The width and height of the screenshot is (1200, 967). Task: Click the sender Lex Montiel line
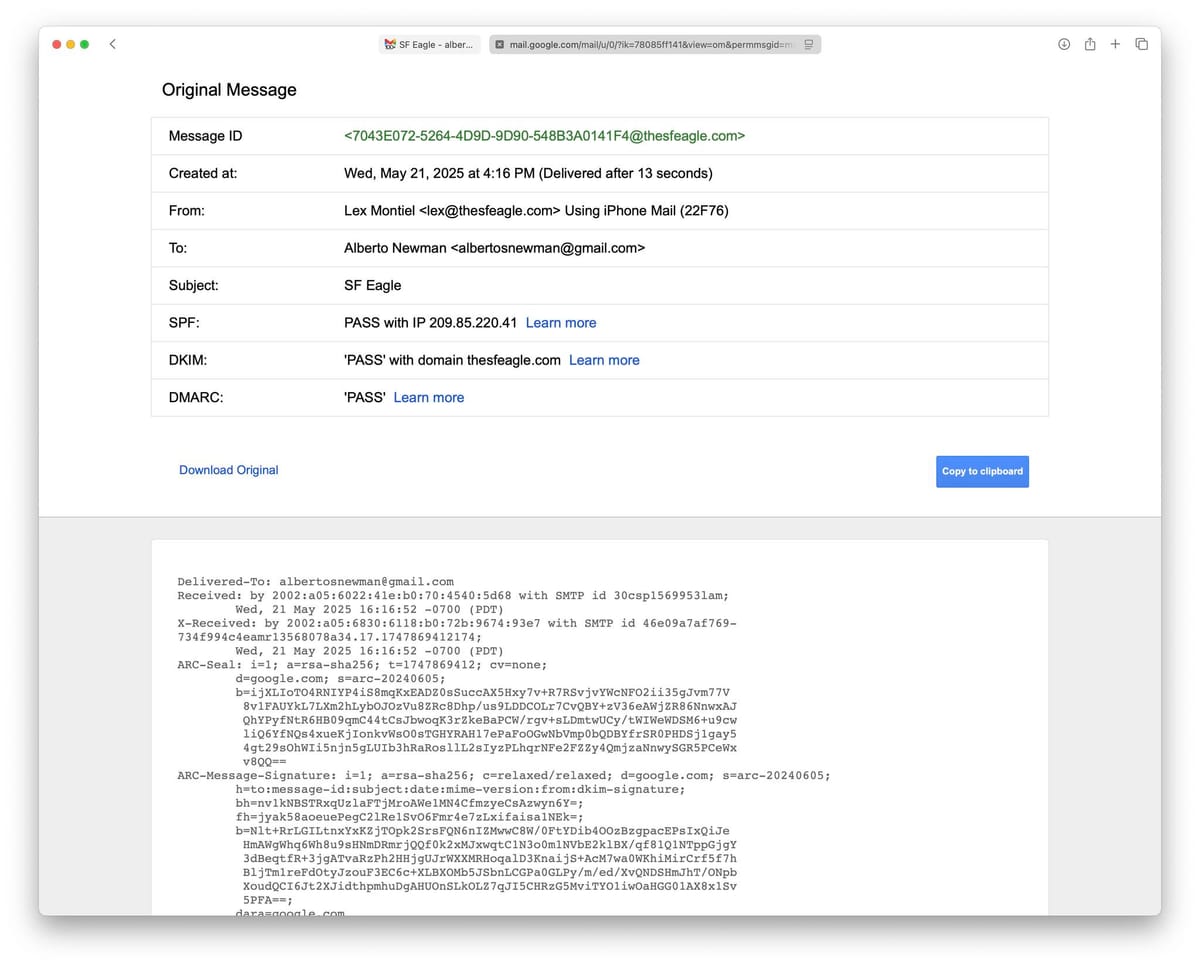(x=536, y=211)
